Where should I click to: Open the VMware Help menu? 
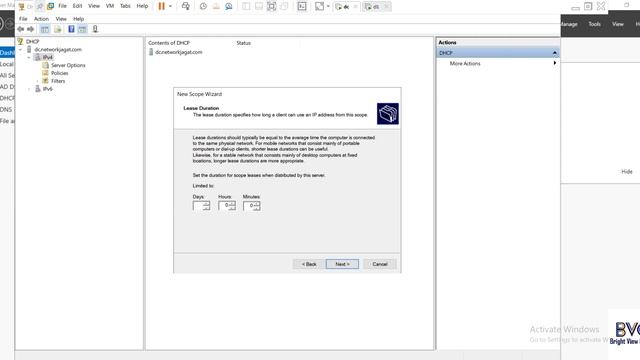[x=142, y=6]
